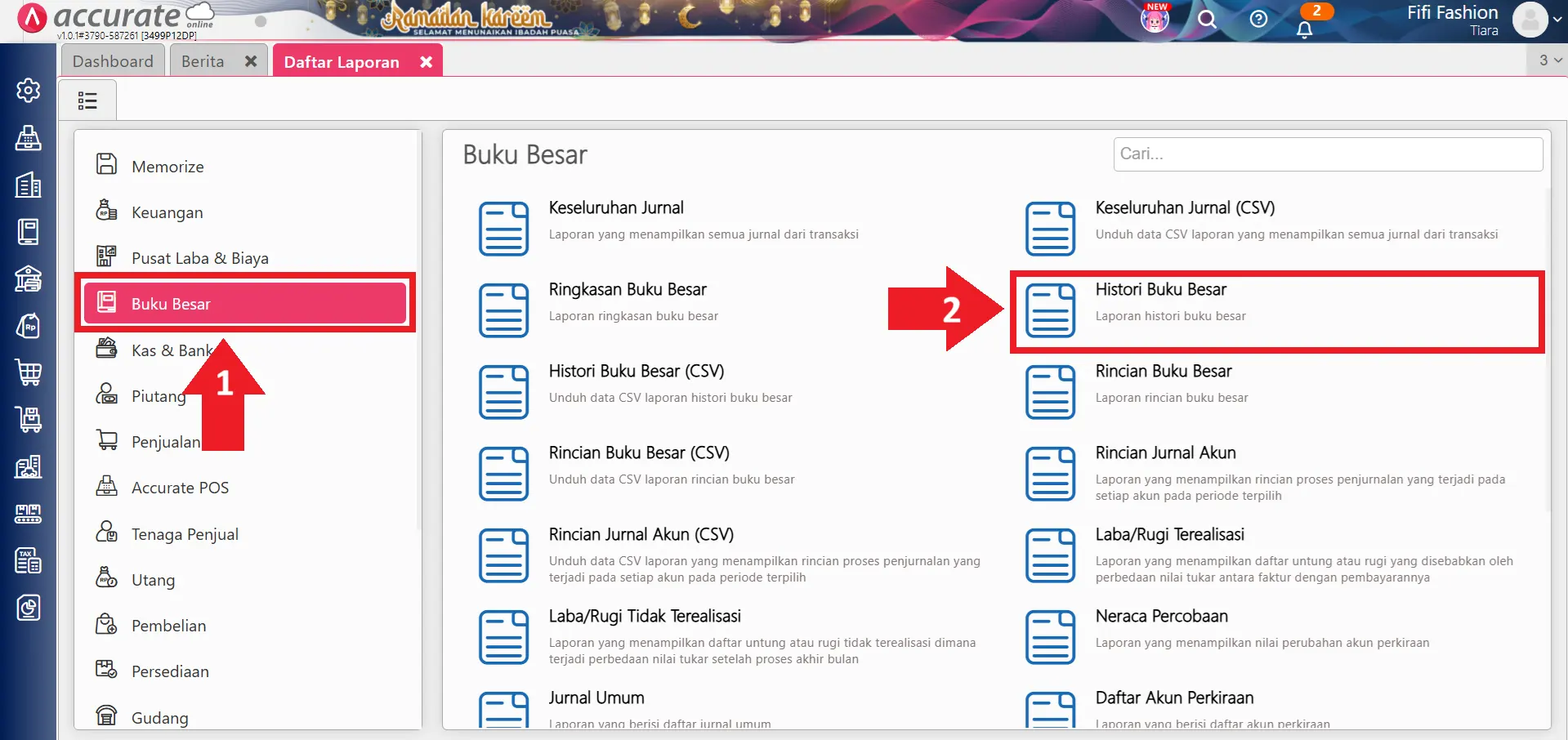Open the tax document icon in sidebar
This screenshot has width=1568, height=740.
[x=29, y=560]
